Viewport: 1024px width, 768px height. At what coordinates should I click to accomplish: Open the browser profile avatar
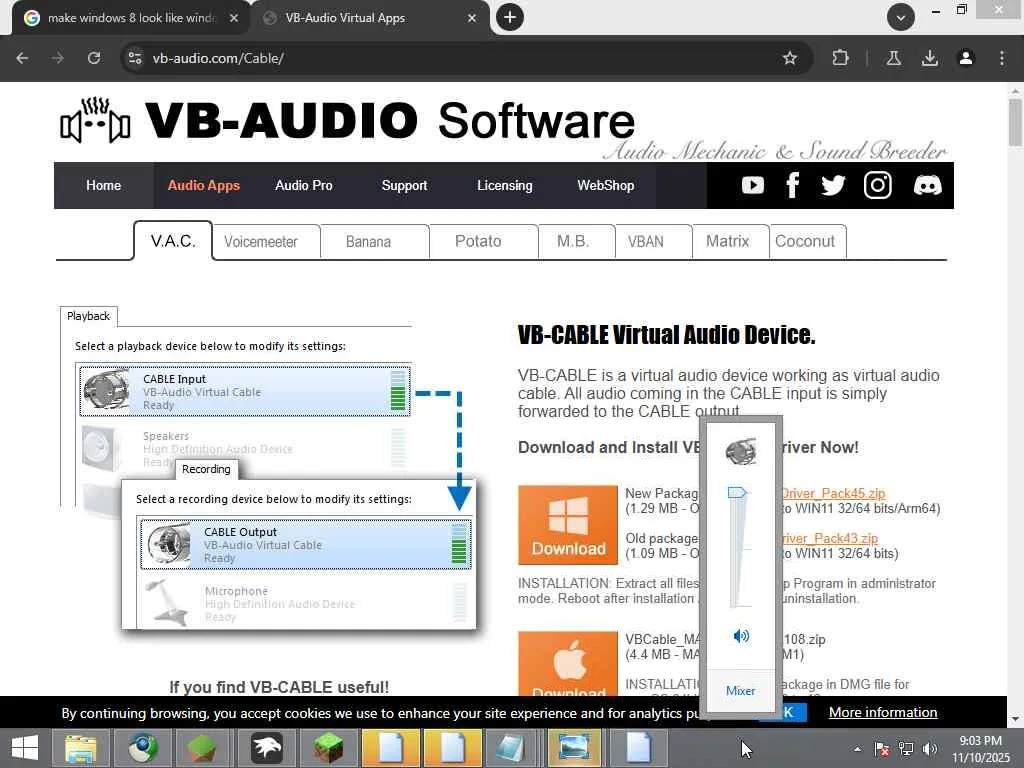(965, 58)
